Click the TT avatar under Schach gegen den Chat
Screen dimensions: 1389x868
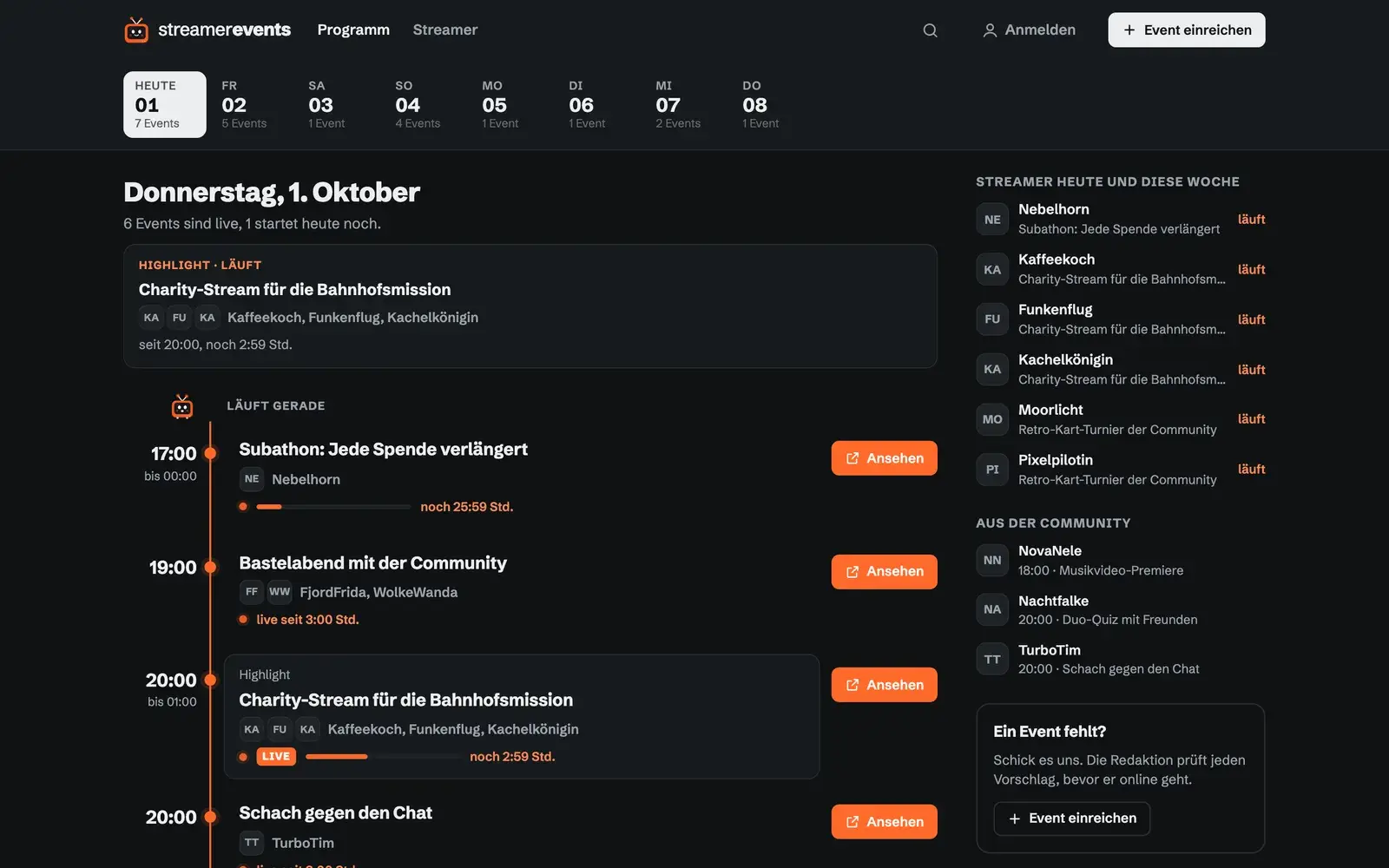click(x=252, y=843)
